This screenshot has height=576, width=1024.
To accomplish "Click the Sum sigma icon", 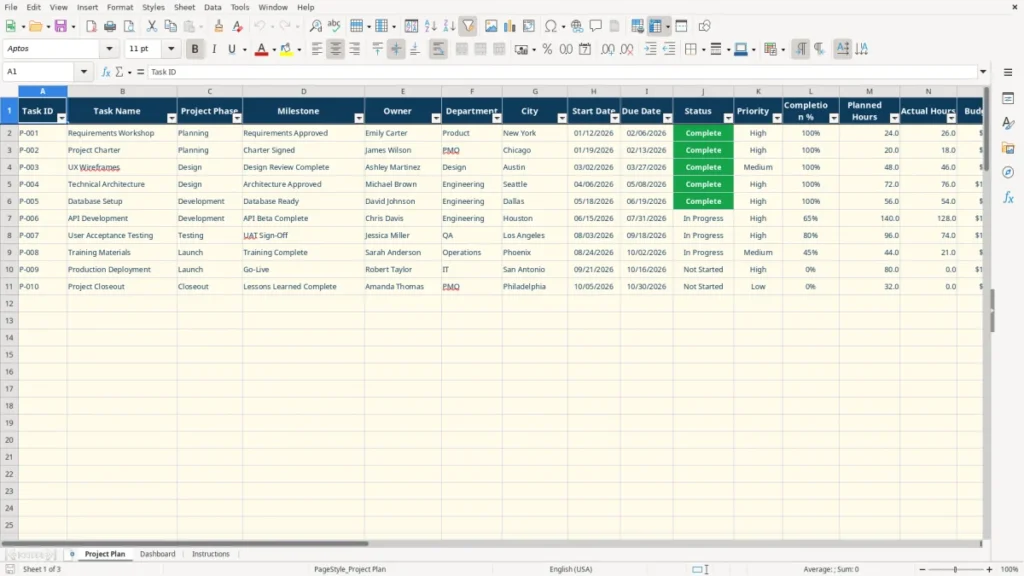I will click(119, 72).
